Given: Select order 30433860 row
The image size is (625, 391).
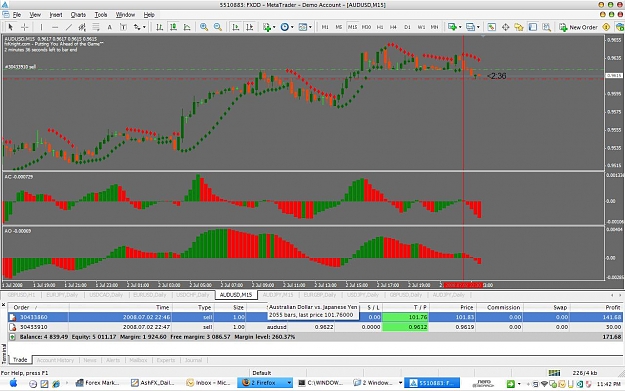Looking at the screenshot, I should [x=316, y=317].
